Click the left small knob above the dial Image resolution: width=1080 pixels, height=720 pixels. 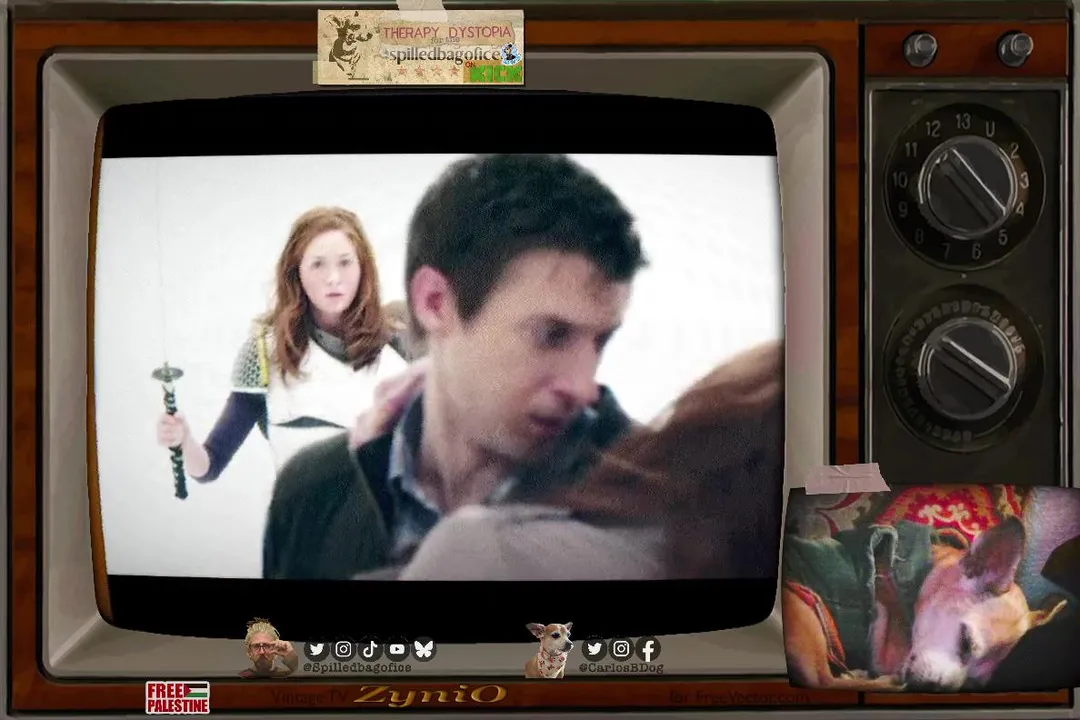[920, 50]
